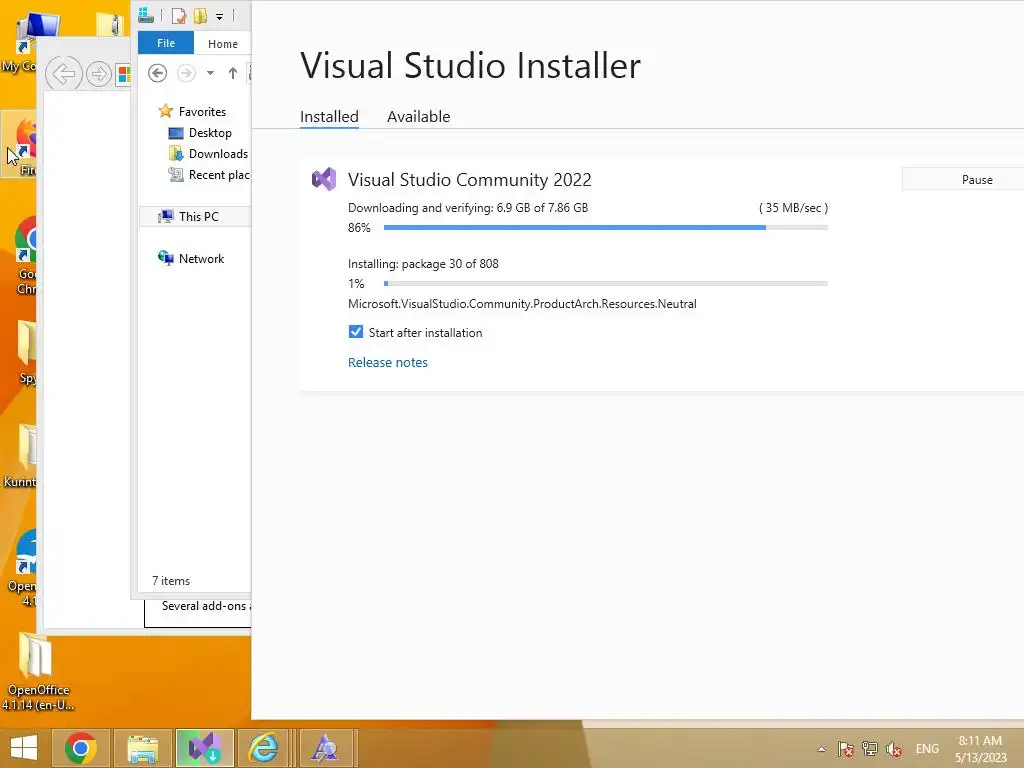Open File Explorer from taskbar
The width and height of the screenshot is (1024, 768).
pyautogui.click(x=143, y=748)
